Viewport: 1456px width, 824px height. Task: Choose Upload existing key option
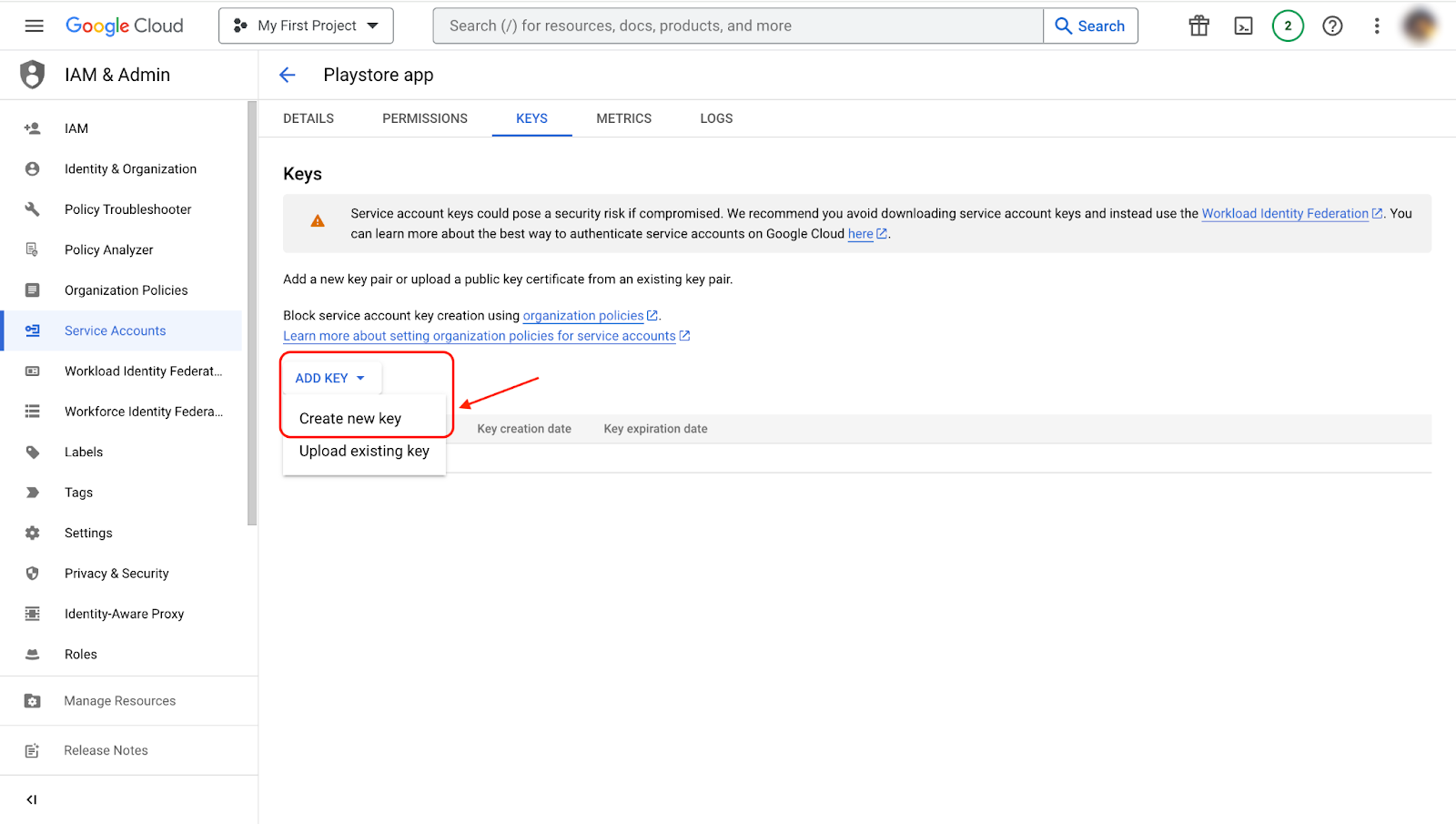[364, 452]
